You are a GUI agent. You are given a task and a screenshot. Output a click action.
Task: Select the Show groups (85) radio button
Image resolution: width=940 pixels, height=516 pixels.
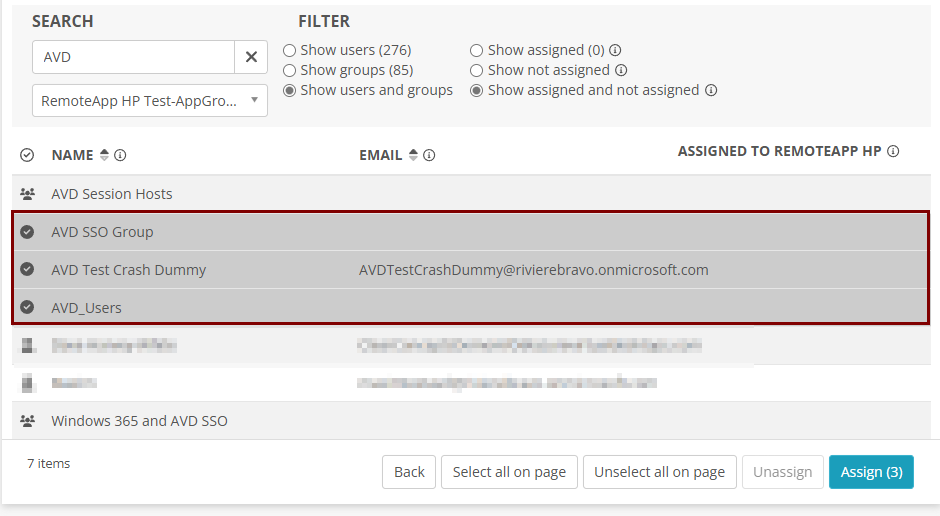pyautogui.click(x=290, y=70)
